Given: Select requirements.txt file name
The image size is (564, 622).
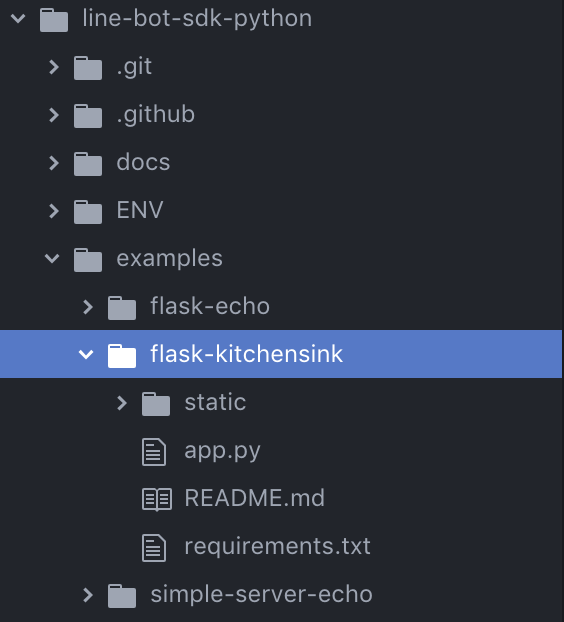Looking at the screenshot, I should [x=278, y=546].
